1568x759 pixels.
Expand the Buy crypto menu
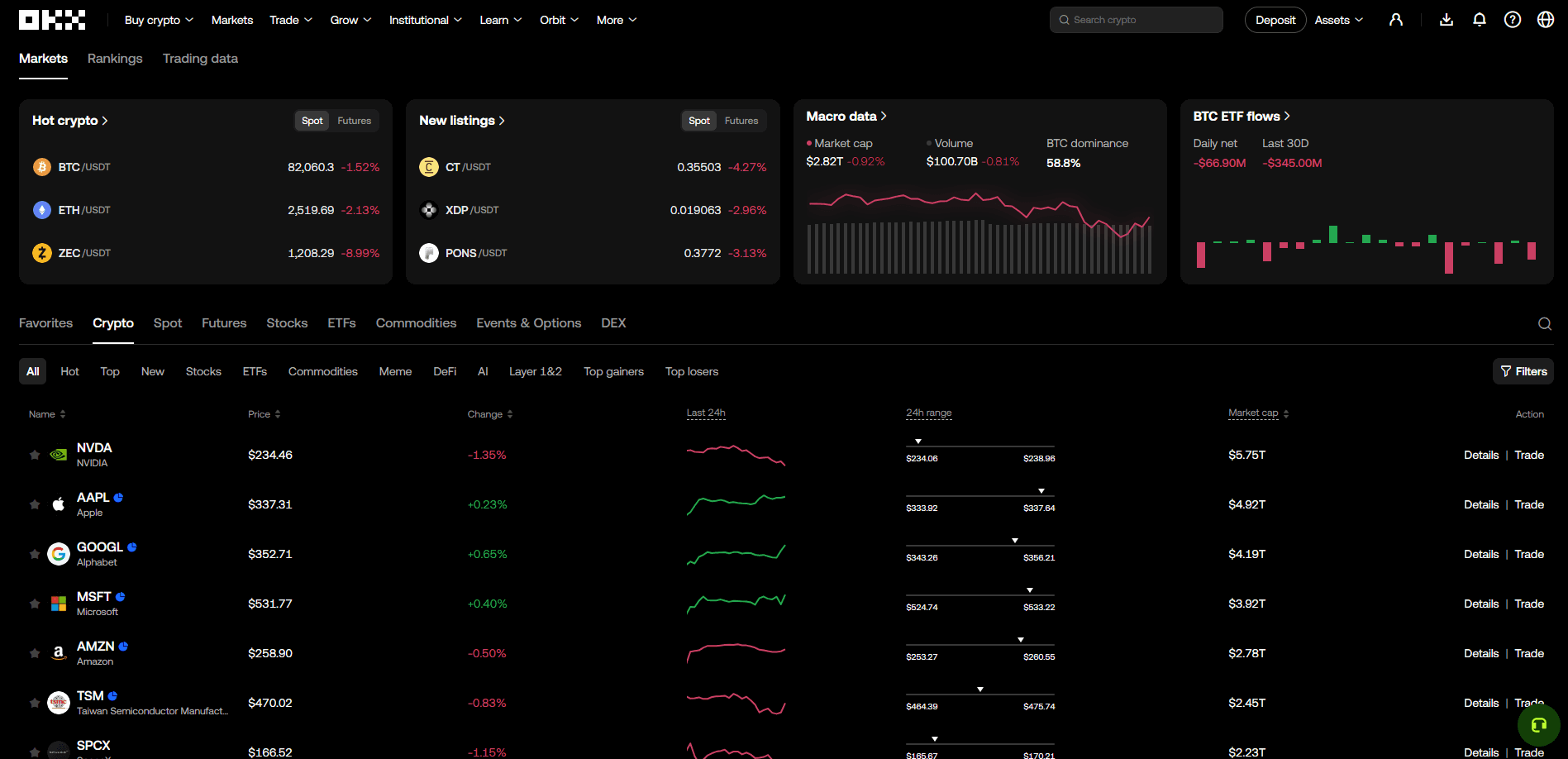[x=159, y=20]
